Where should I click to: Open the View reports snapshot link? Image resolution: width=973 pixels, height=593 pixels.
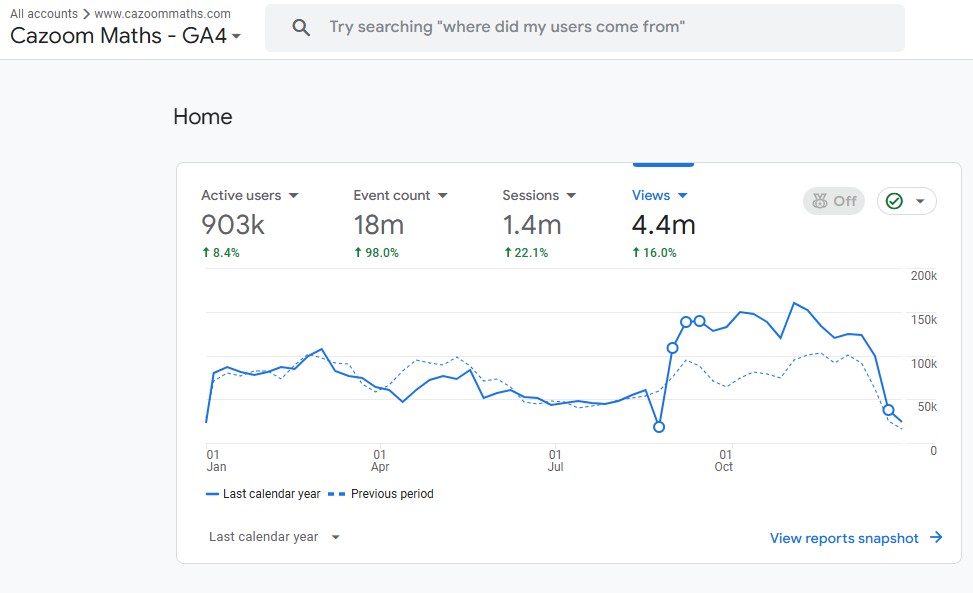click(x=856, y=538)
